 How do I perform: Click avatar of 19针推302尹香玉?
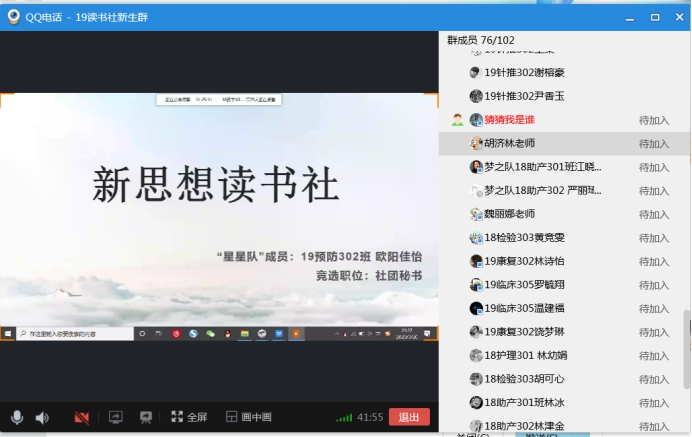tap(476, 96)
